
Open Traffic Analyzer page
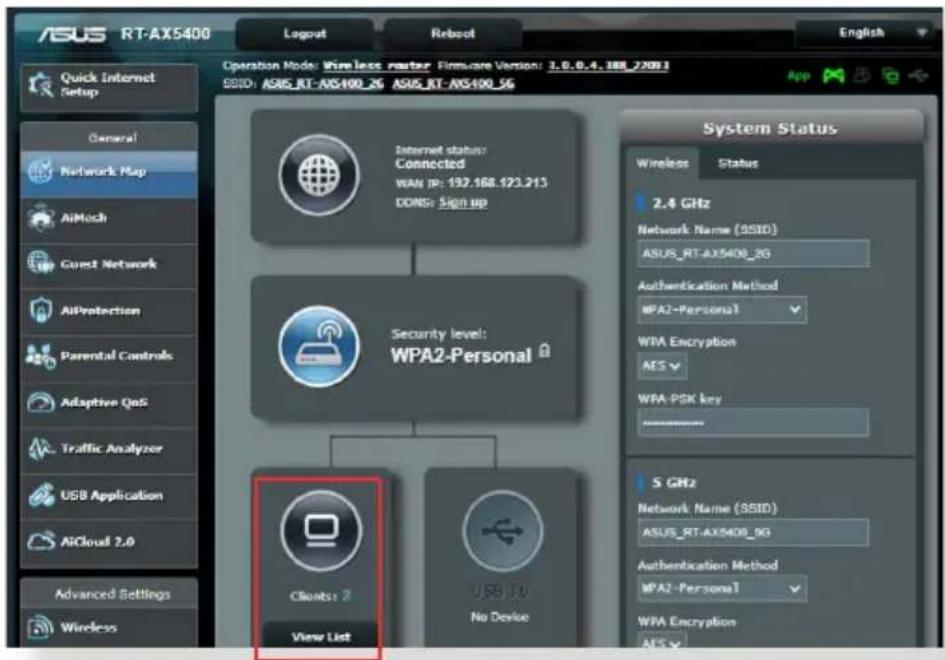(108, 449)
